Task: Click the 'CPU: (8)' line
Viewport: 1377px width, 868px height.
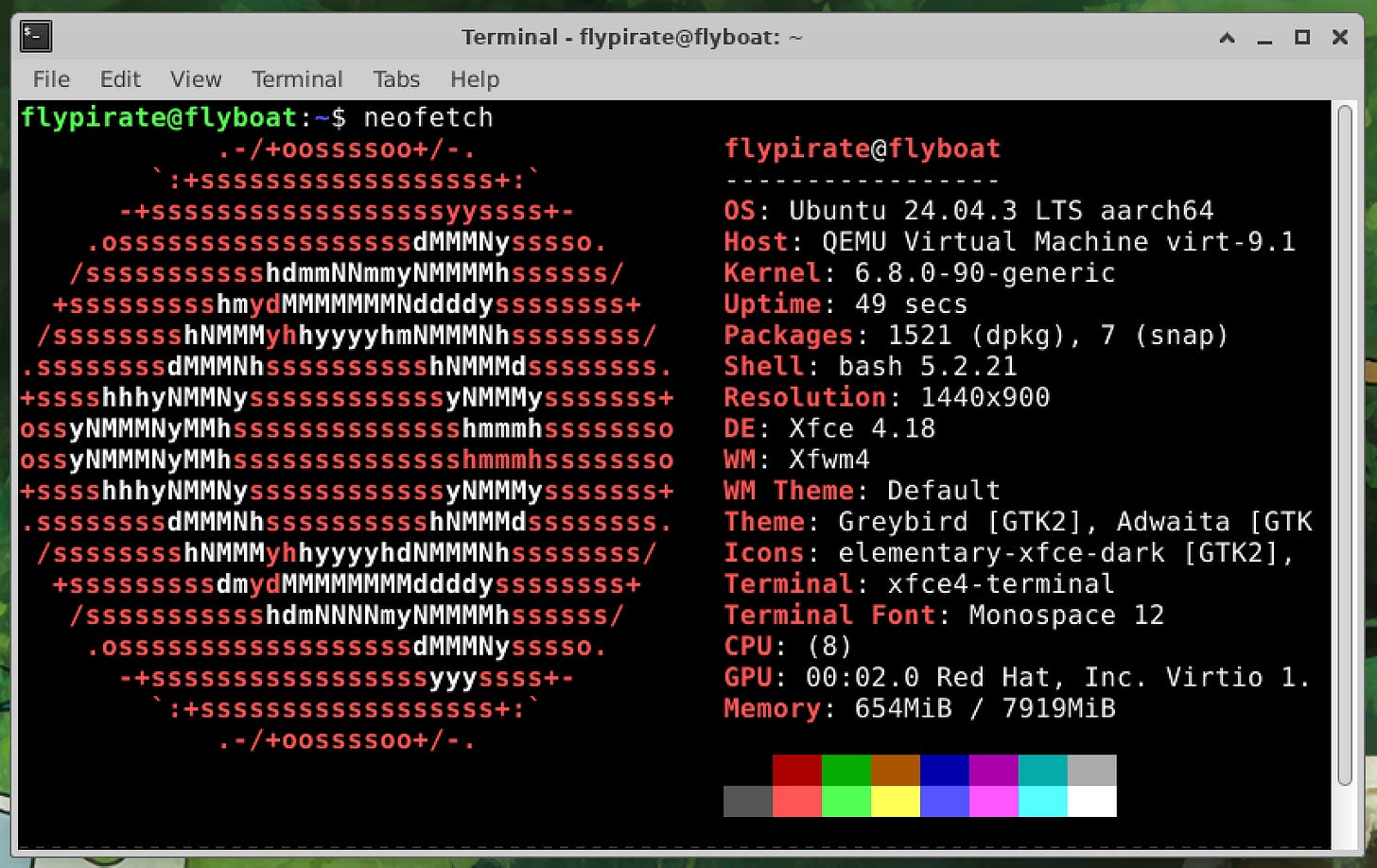Action: (x=789, y=647)
